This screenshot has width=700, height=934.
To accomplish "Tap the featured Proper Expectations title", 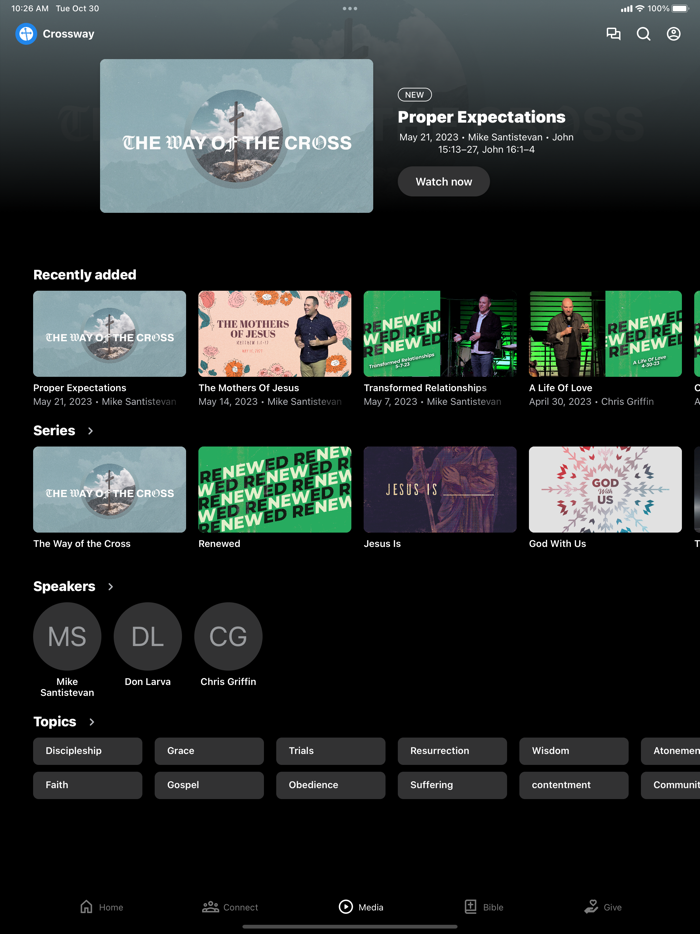I will (481, 117).
